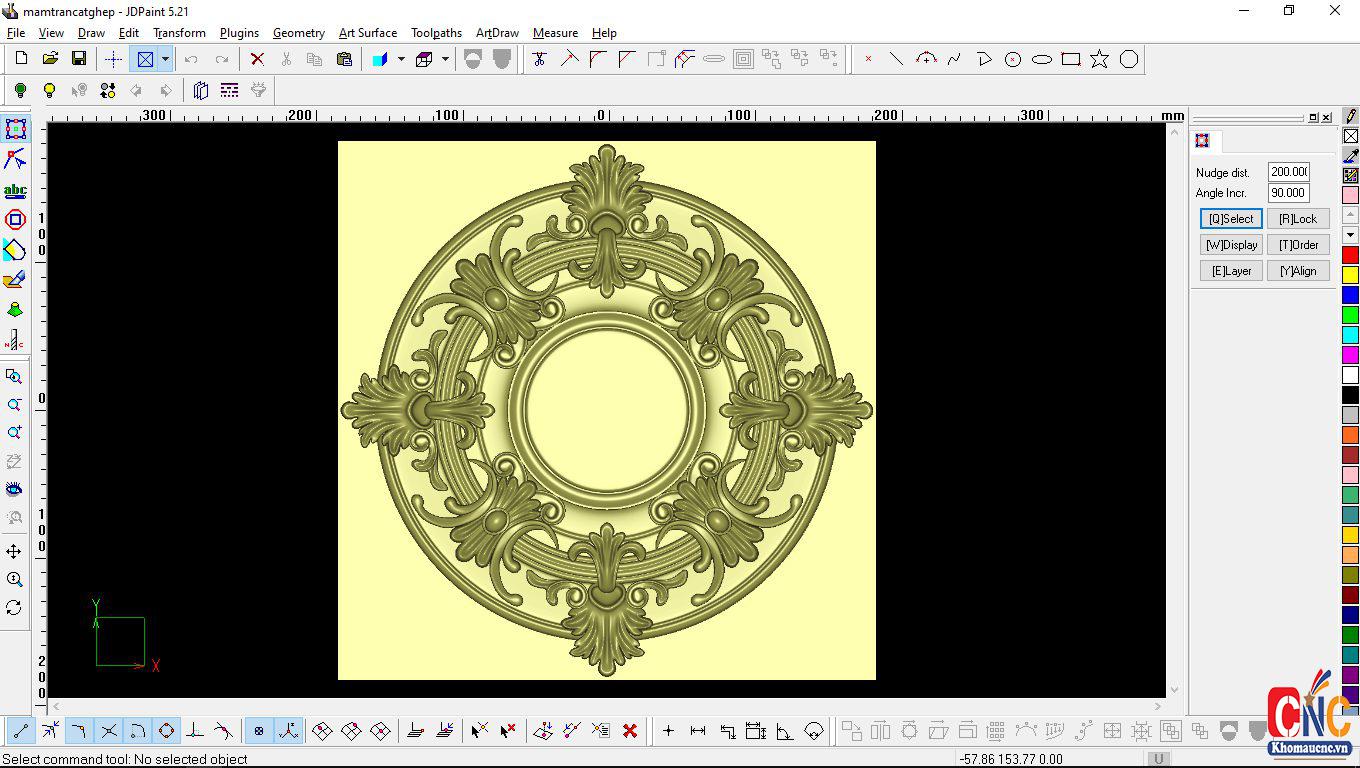Choose the ellipse drawing tool
Image resolution: width=1360 pixels, height=768 pixels.
1041,59
